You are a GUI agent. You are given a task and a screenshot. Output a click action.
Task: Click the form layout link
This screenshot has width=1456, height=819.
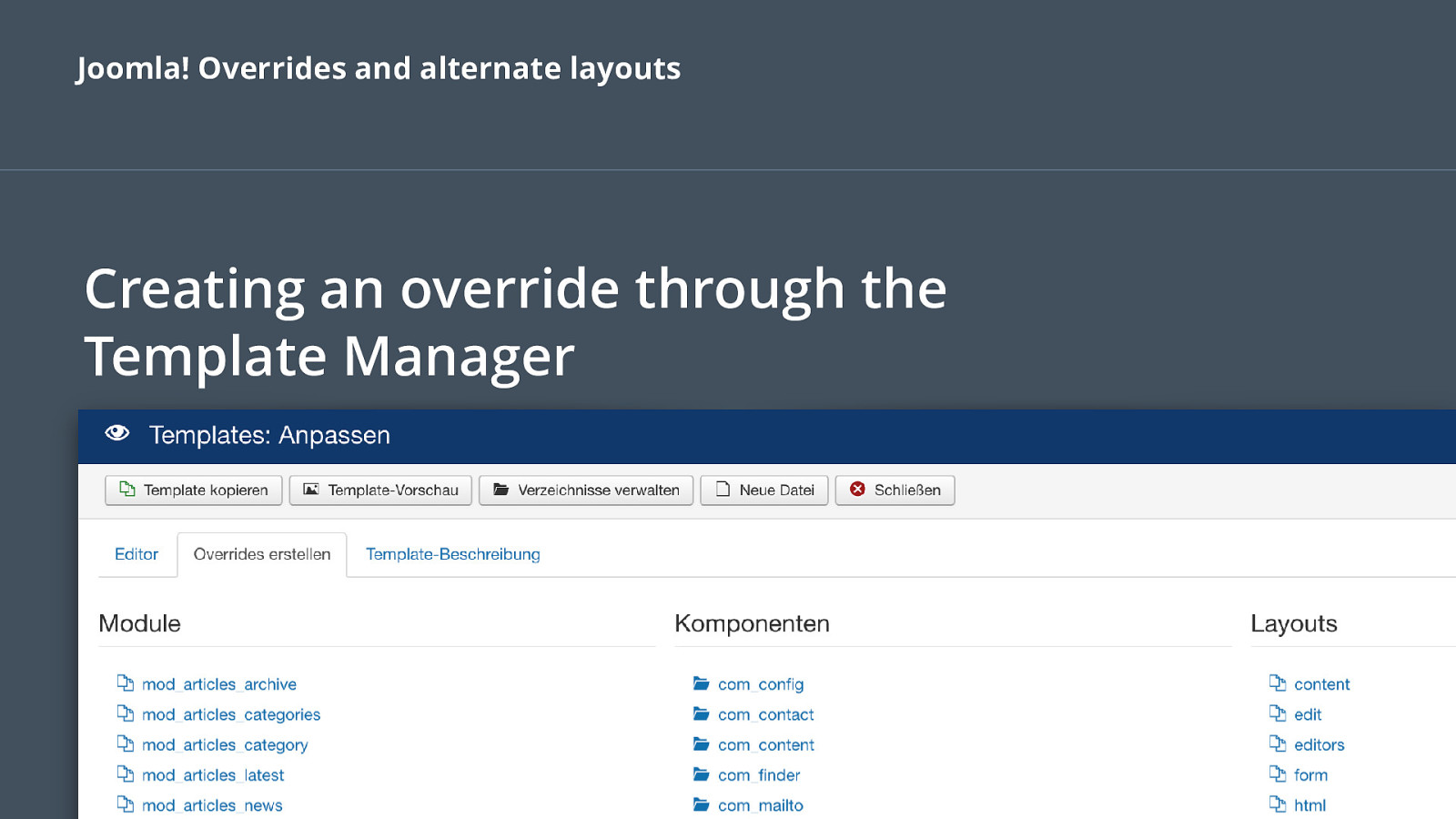1311,775
